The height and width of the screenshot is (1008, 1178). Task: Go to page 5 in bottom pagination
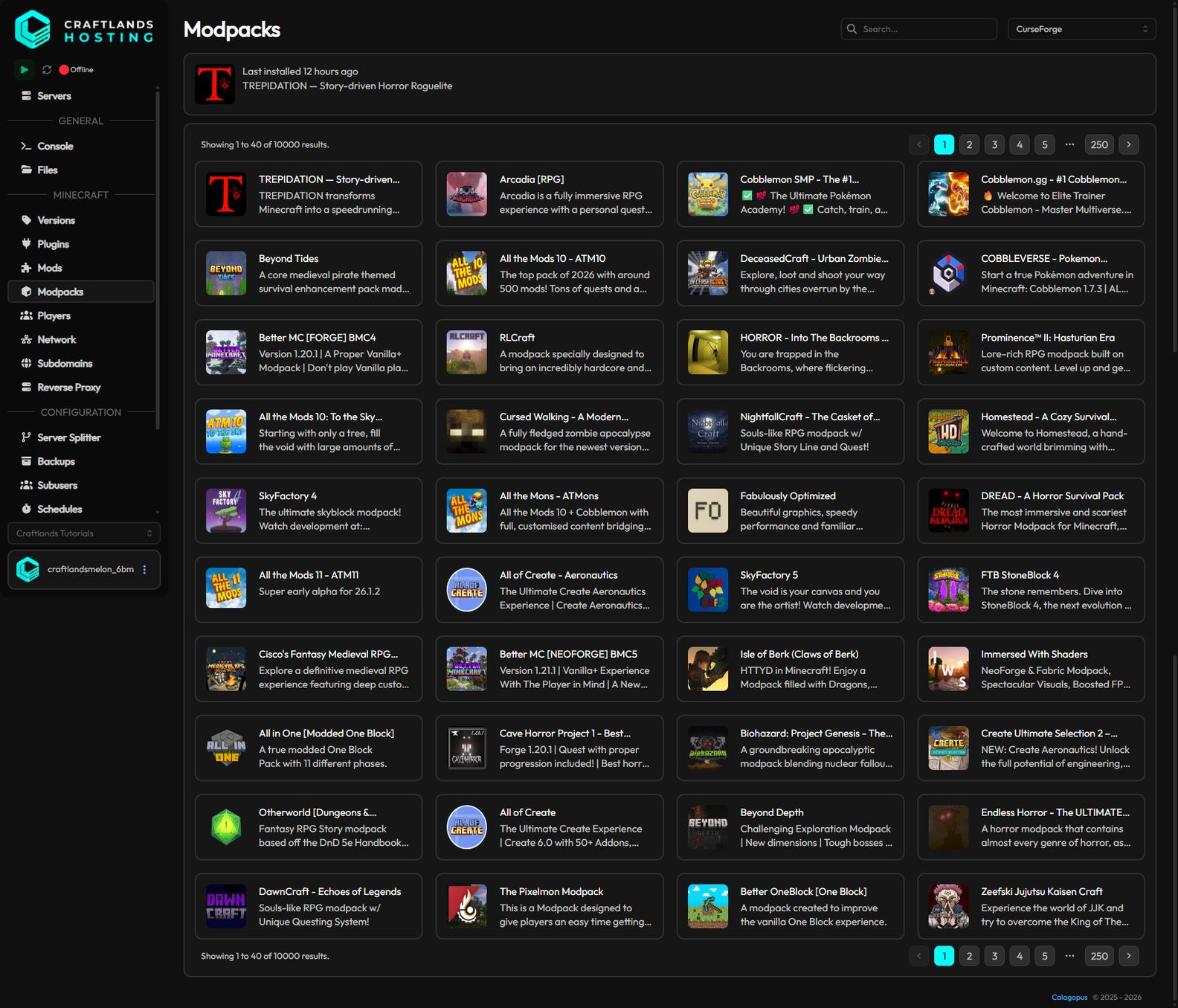tap(1045, 956)
